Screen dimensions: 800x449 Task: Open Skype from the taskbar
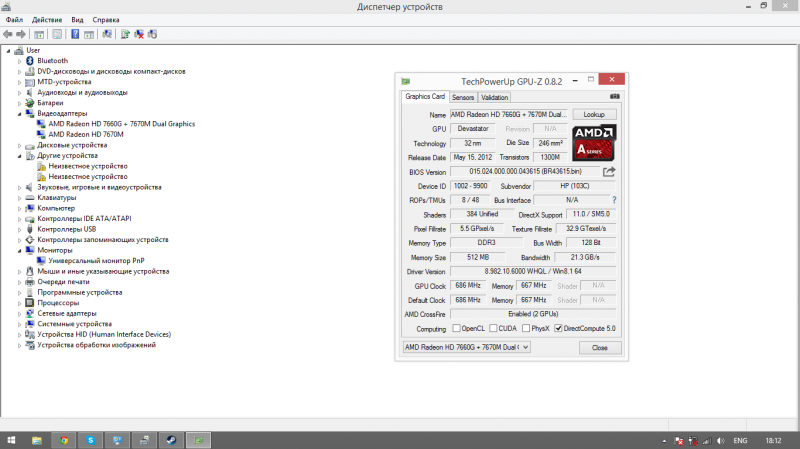(x=90, y=440)
